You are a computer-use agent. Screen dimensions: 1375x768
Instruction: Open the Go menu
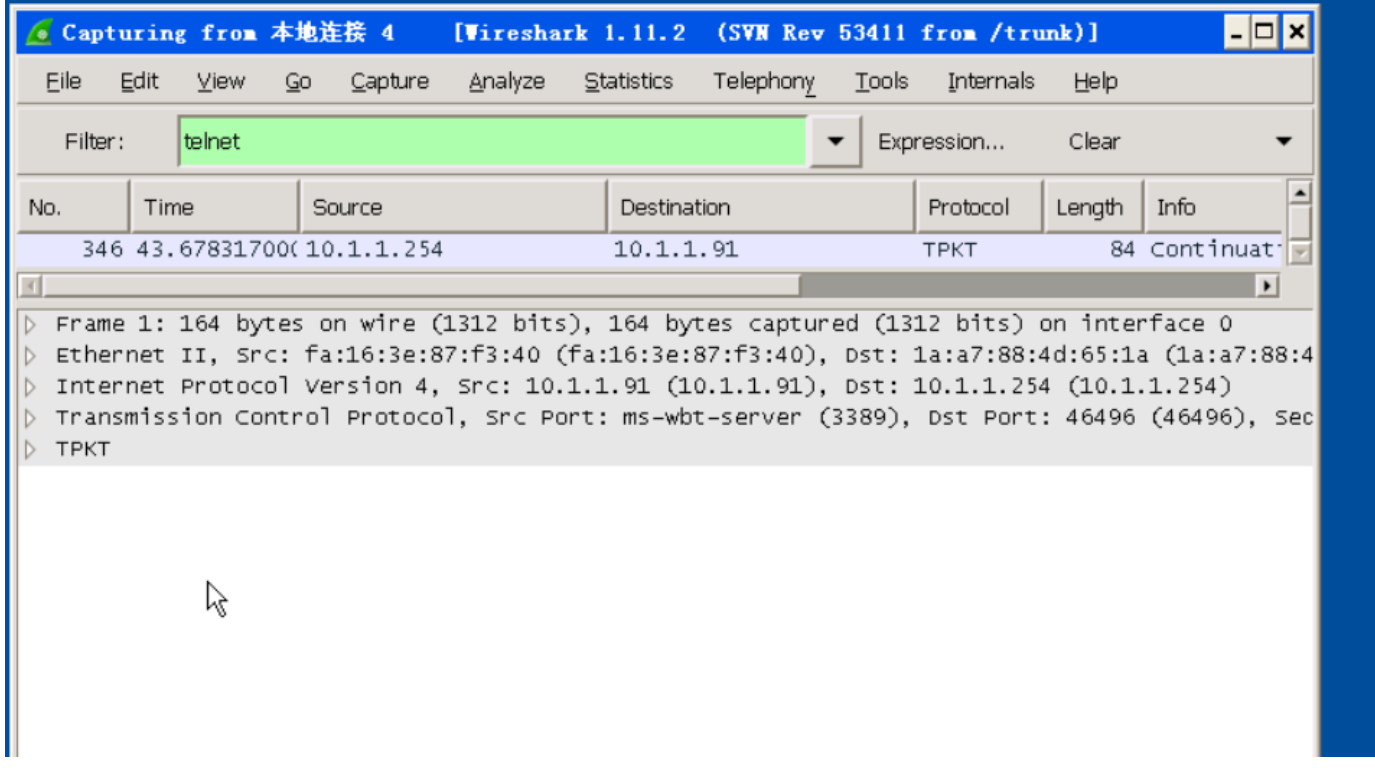[x=298, y=82]
